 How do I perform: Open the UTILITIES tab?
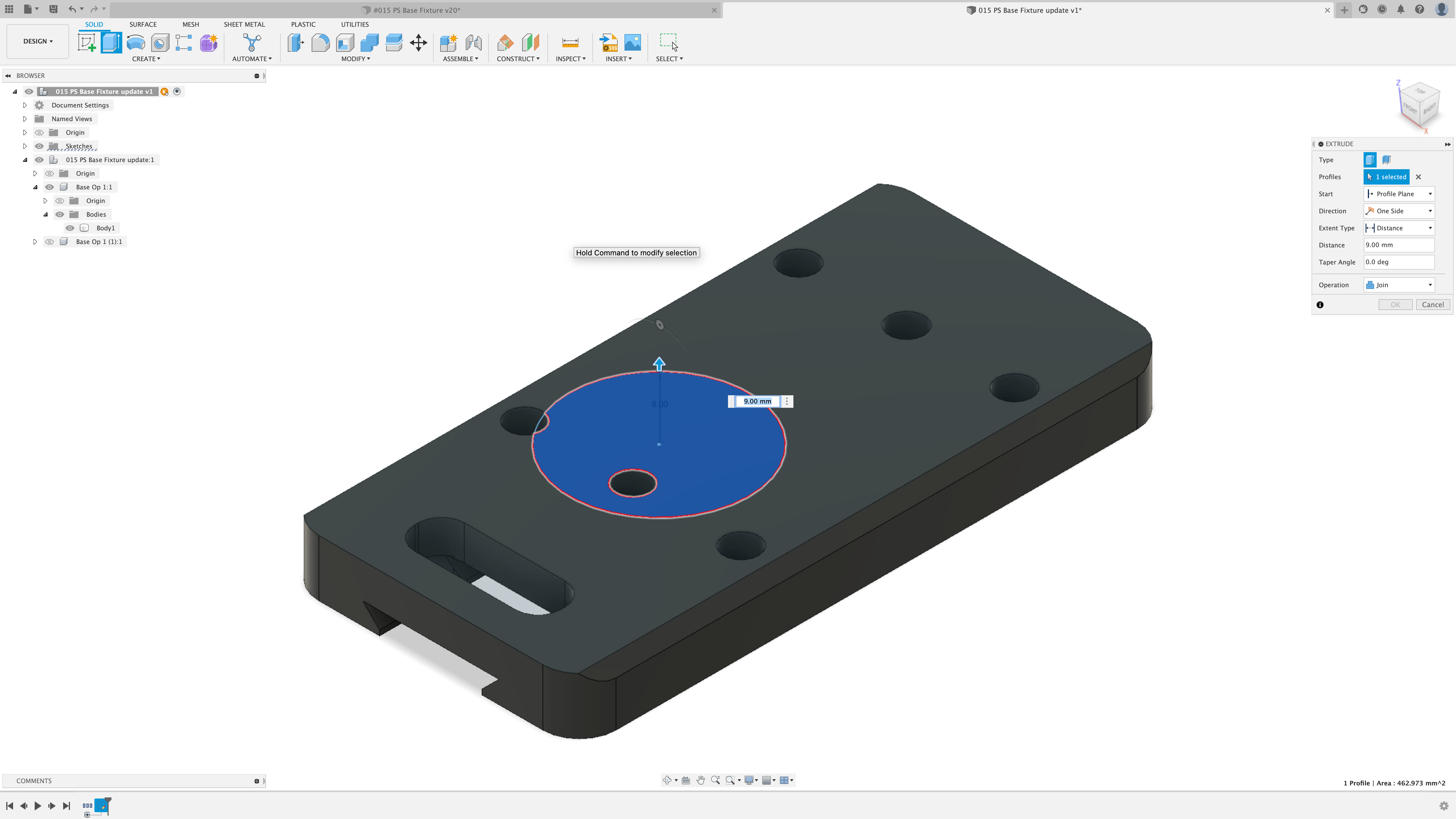click(x=354, y=24)
